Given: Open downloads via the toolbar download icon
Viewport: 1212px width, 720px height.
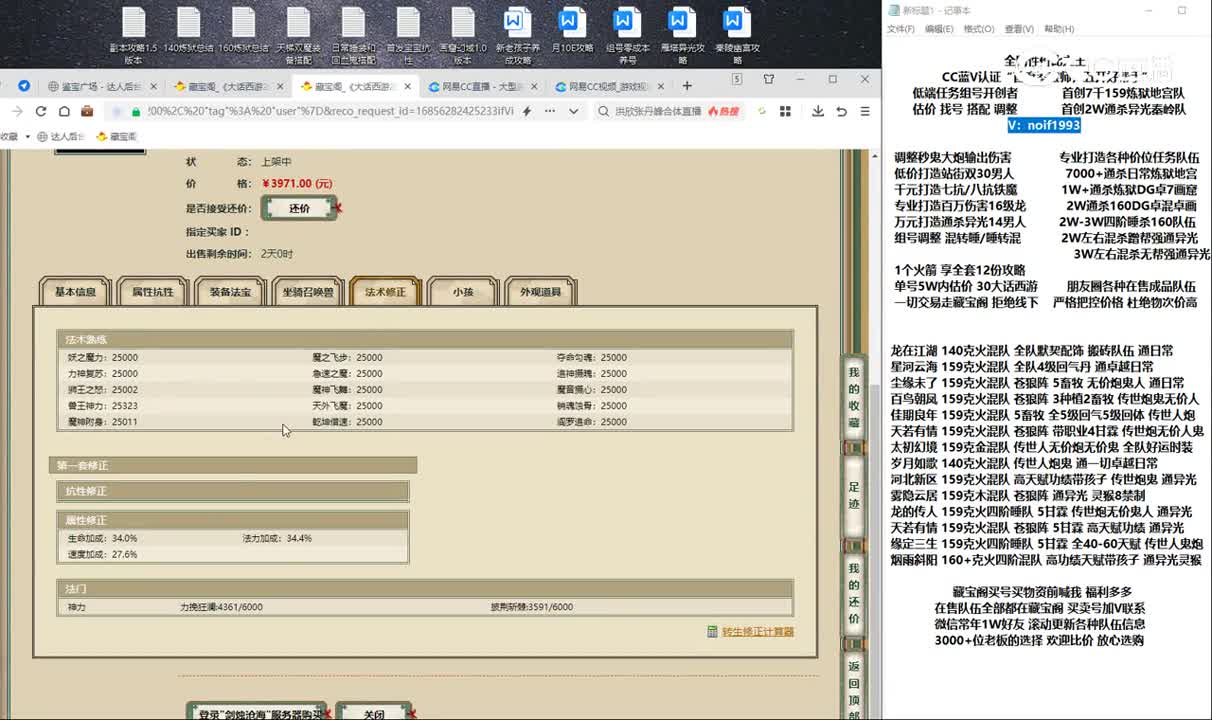Looking at the screenshot, I should [820, 111].
